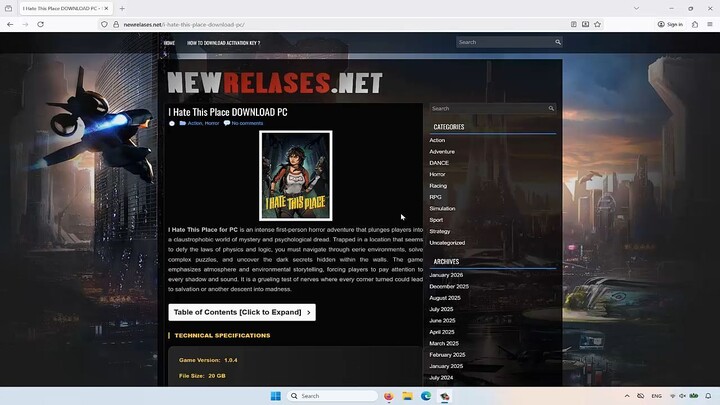Open How To Download Activation Key menu

[223, 43]
